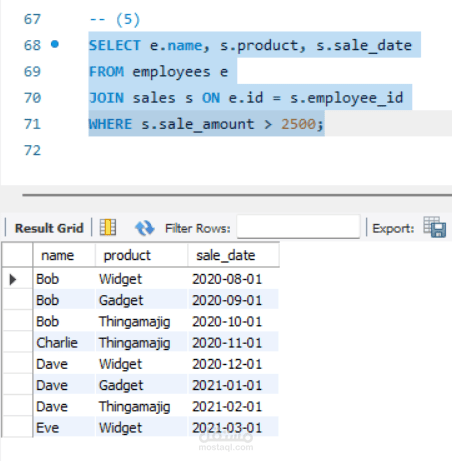Select the date cell '2021-03-01'
Viewport: 452px width, 461px height.
coord(233,428)
